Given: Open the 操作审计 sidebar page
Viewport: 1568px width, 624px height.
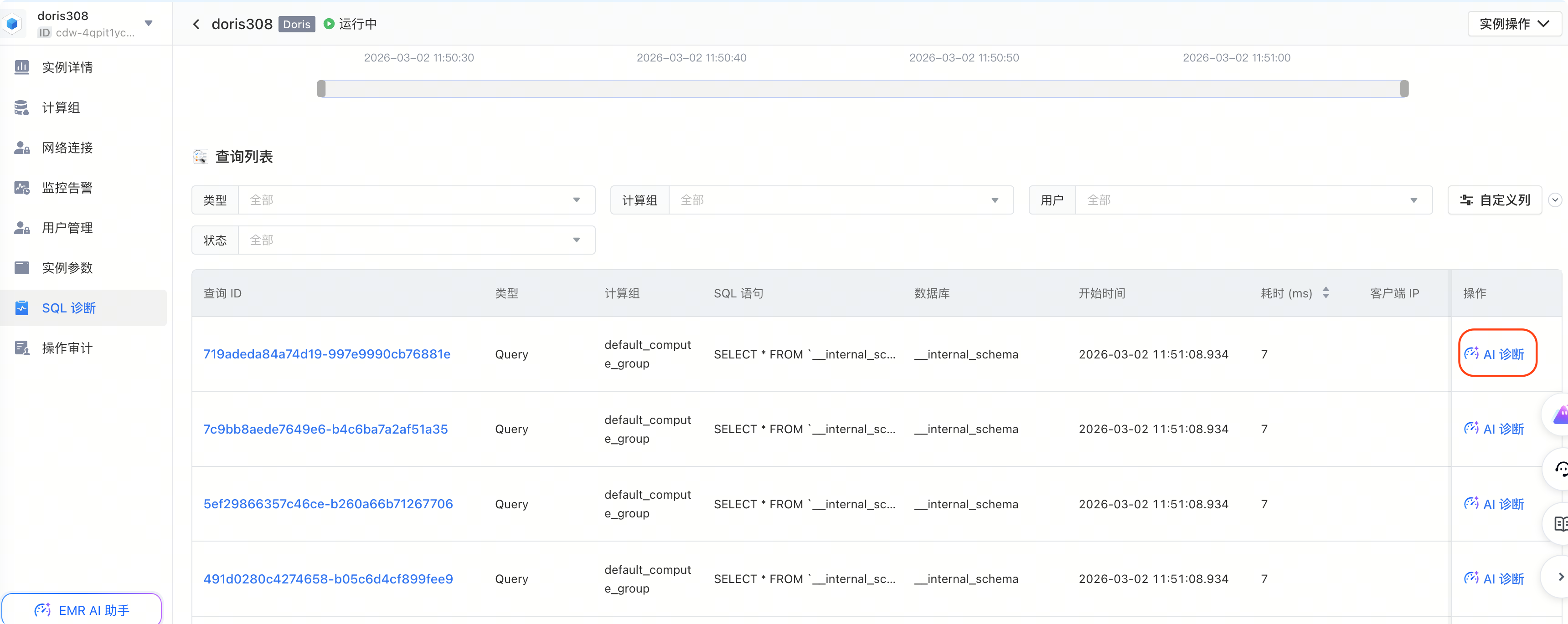Looking at the screenshot, I should click(67, 348).
